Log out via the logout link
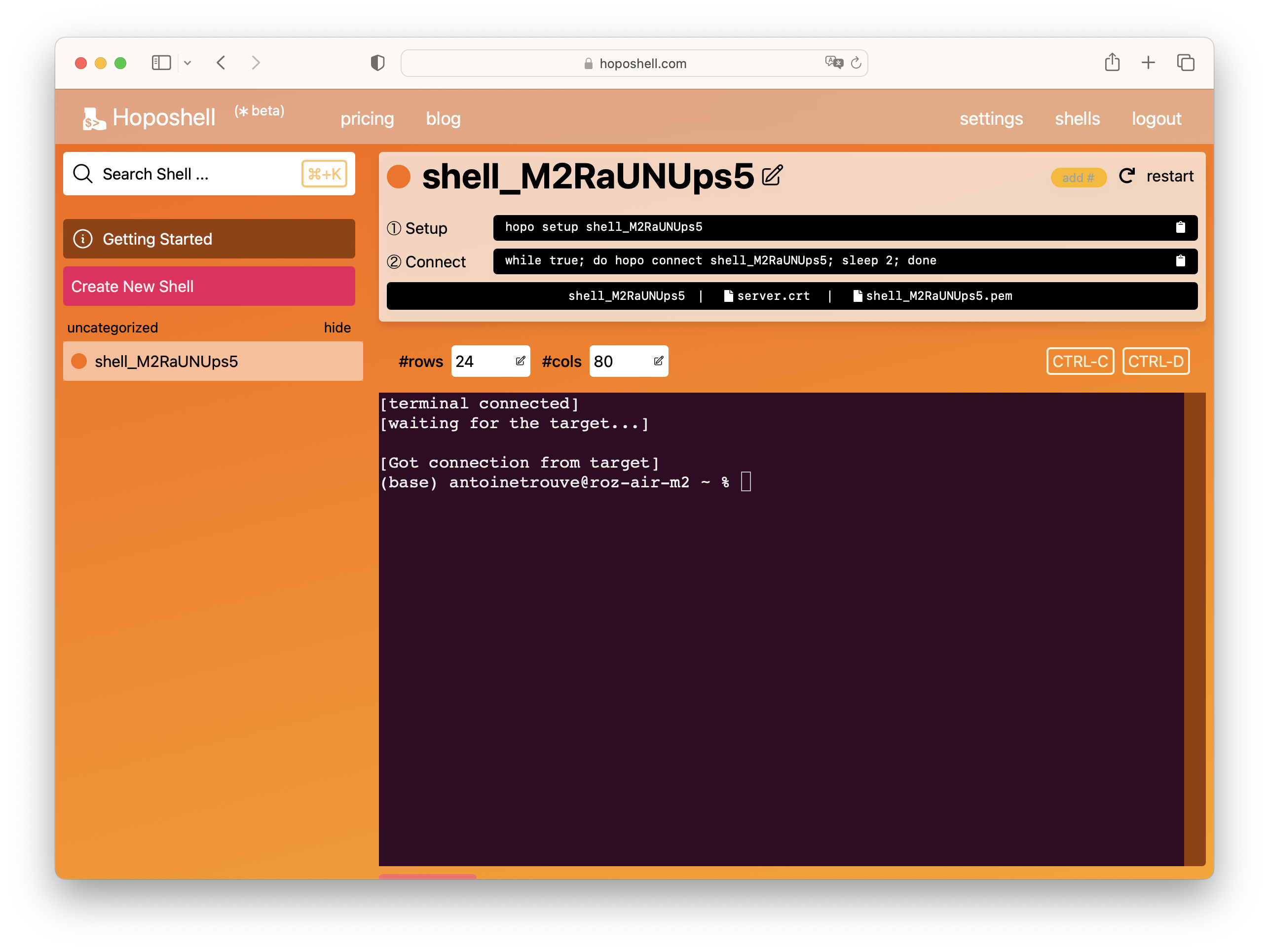 (x=1157, y=119)
